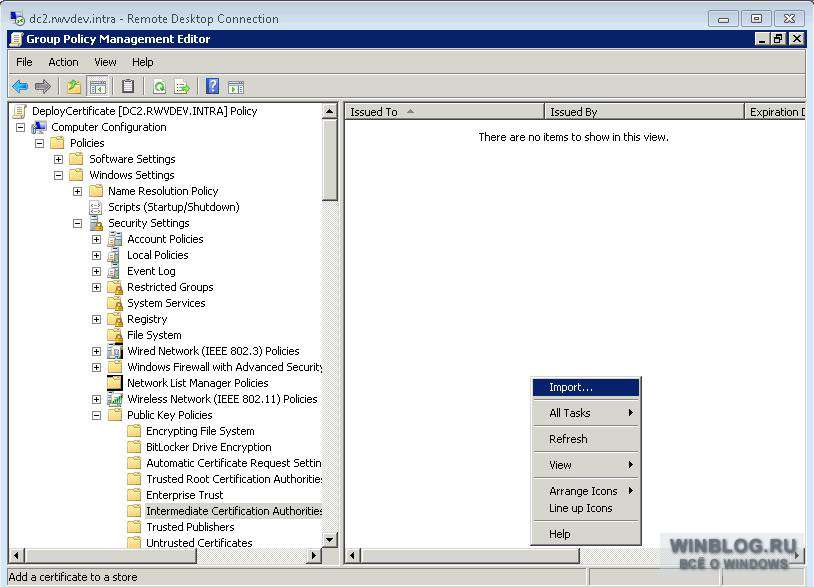Expand Windows Firewall with Advanced Security node
Viewport: 814px width, 587px height.
(97, 367)
